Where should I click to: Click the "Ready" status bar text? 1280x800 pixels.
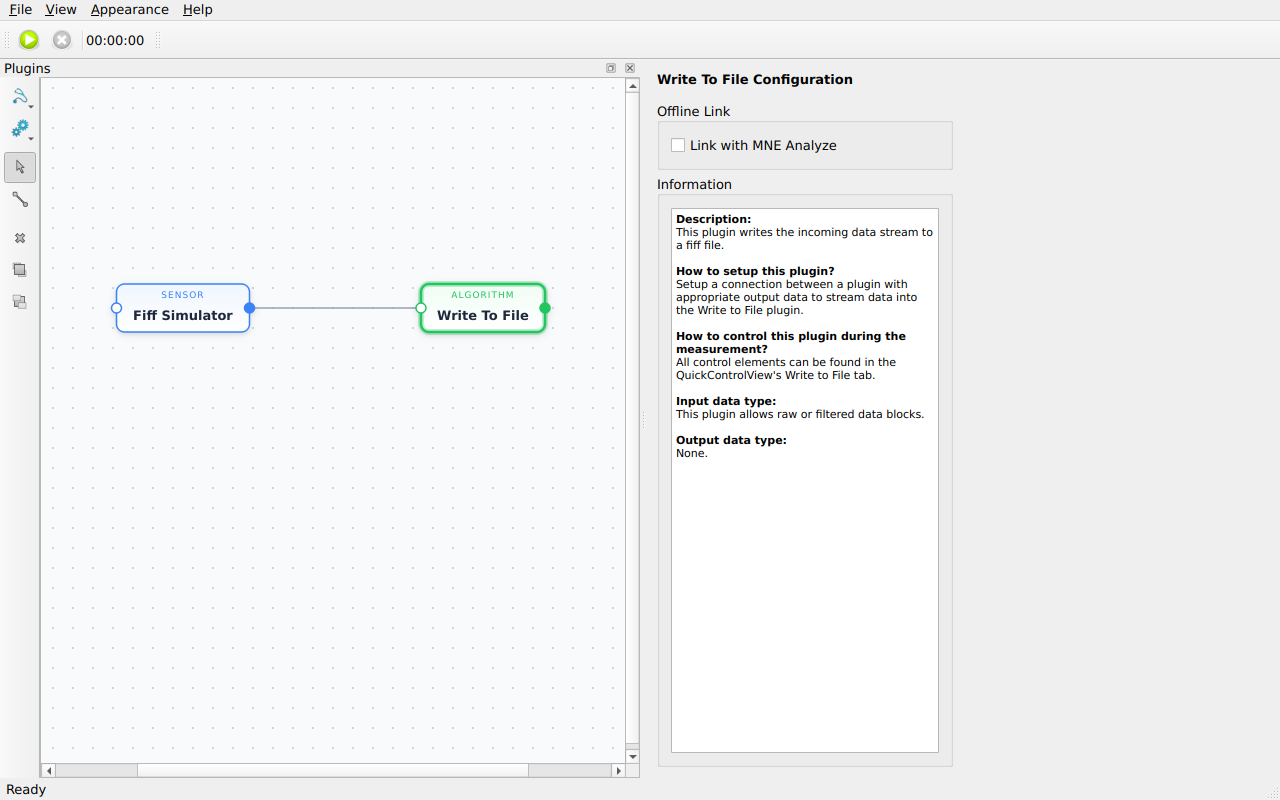click(26, 790)
